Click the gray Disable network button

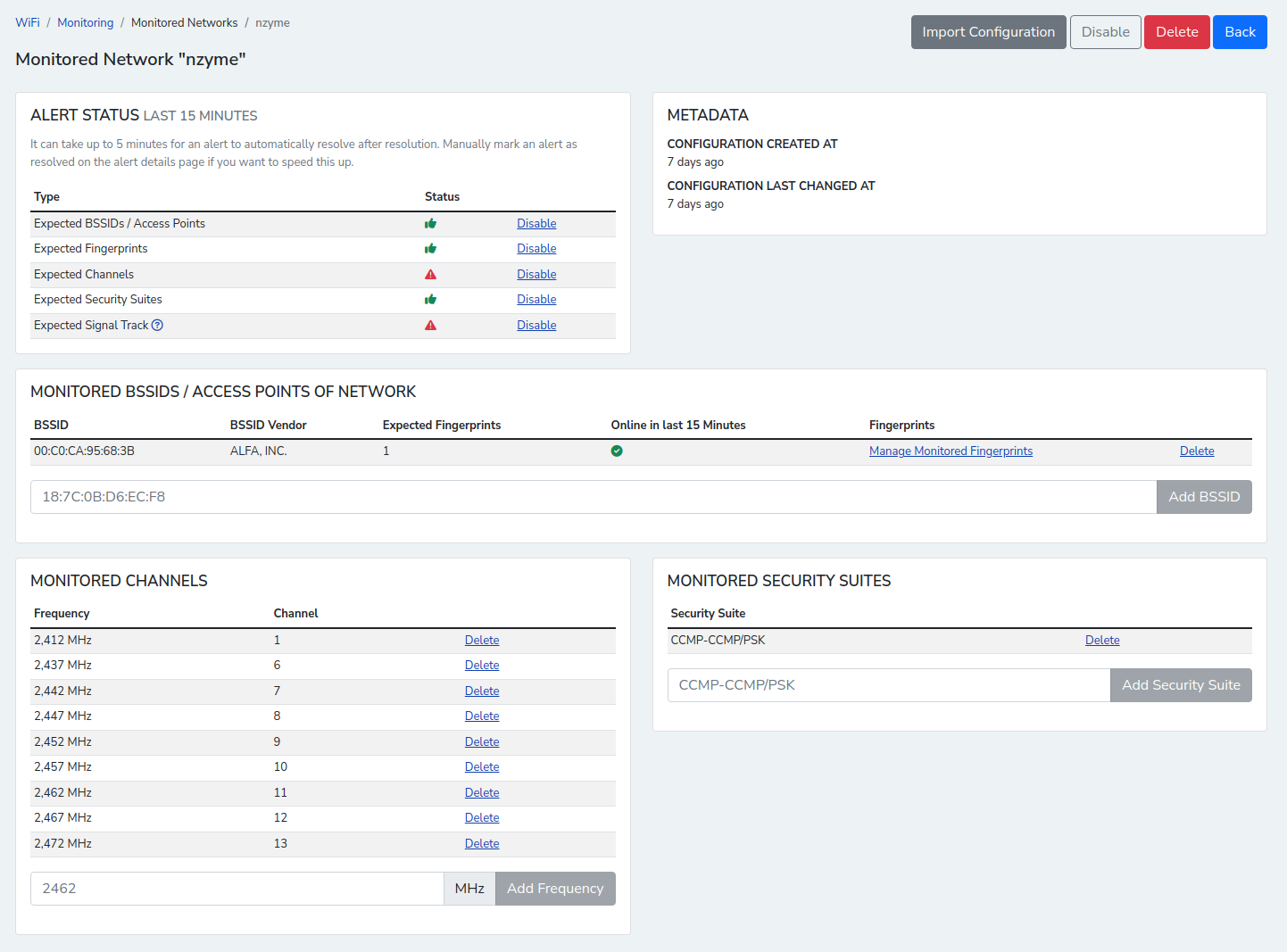[x=1105, y=32]
